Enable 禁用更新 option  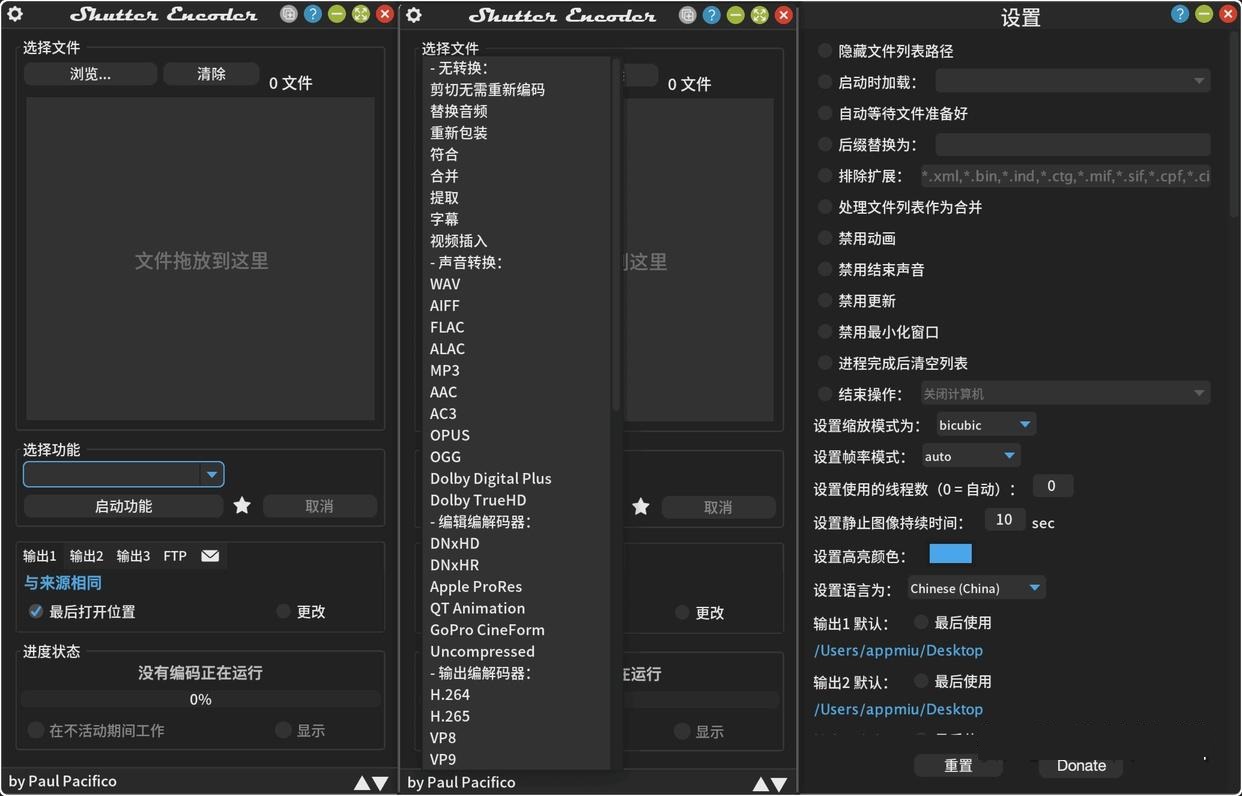[823, 300]
